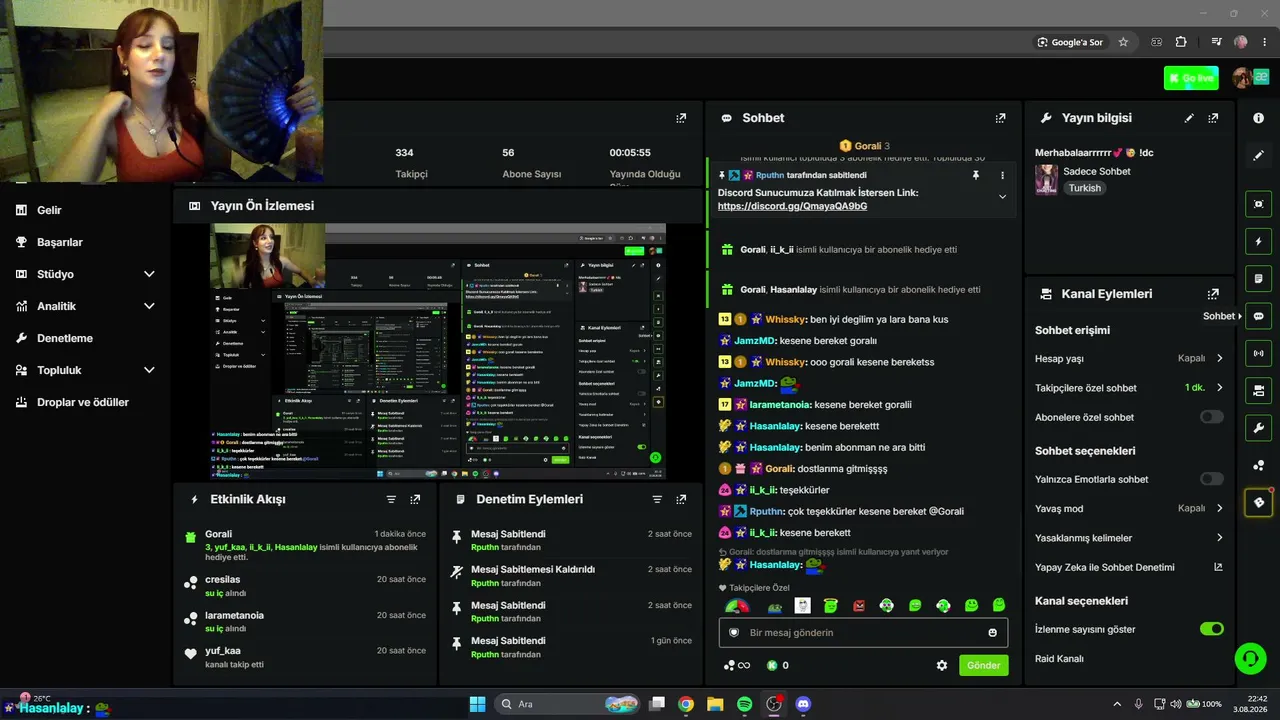Image resolution: width=1280 pixels, height=720 pixels.
Task: Open OBS Studio from the taskbar
Action: (x=773, y=704)
